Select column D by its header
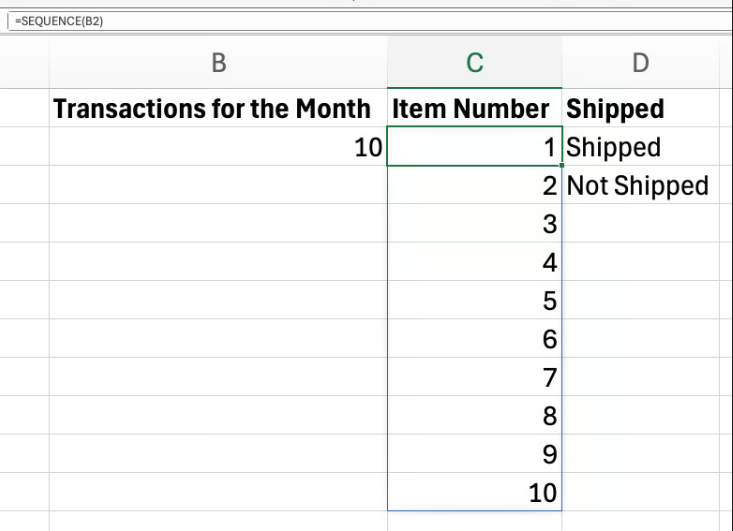This screenshot has width=733, height=531. pyautogui.click(x=641, y=63)
